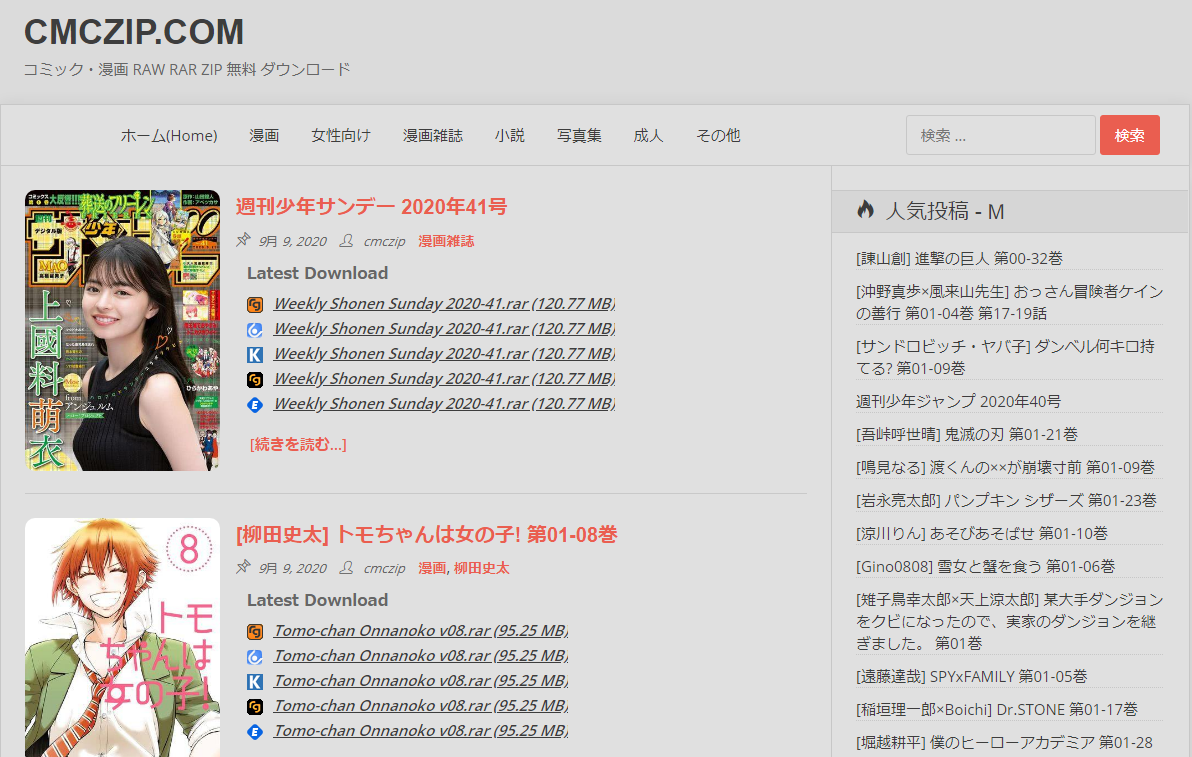Screen dimensions: 1192x757
Task: Click the pin icon next to the Tomo-chan post date
Action: coord(243,567)
